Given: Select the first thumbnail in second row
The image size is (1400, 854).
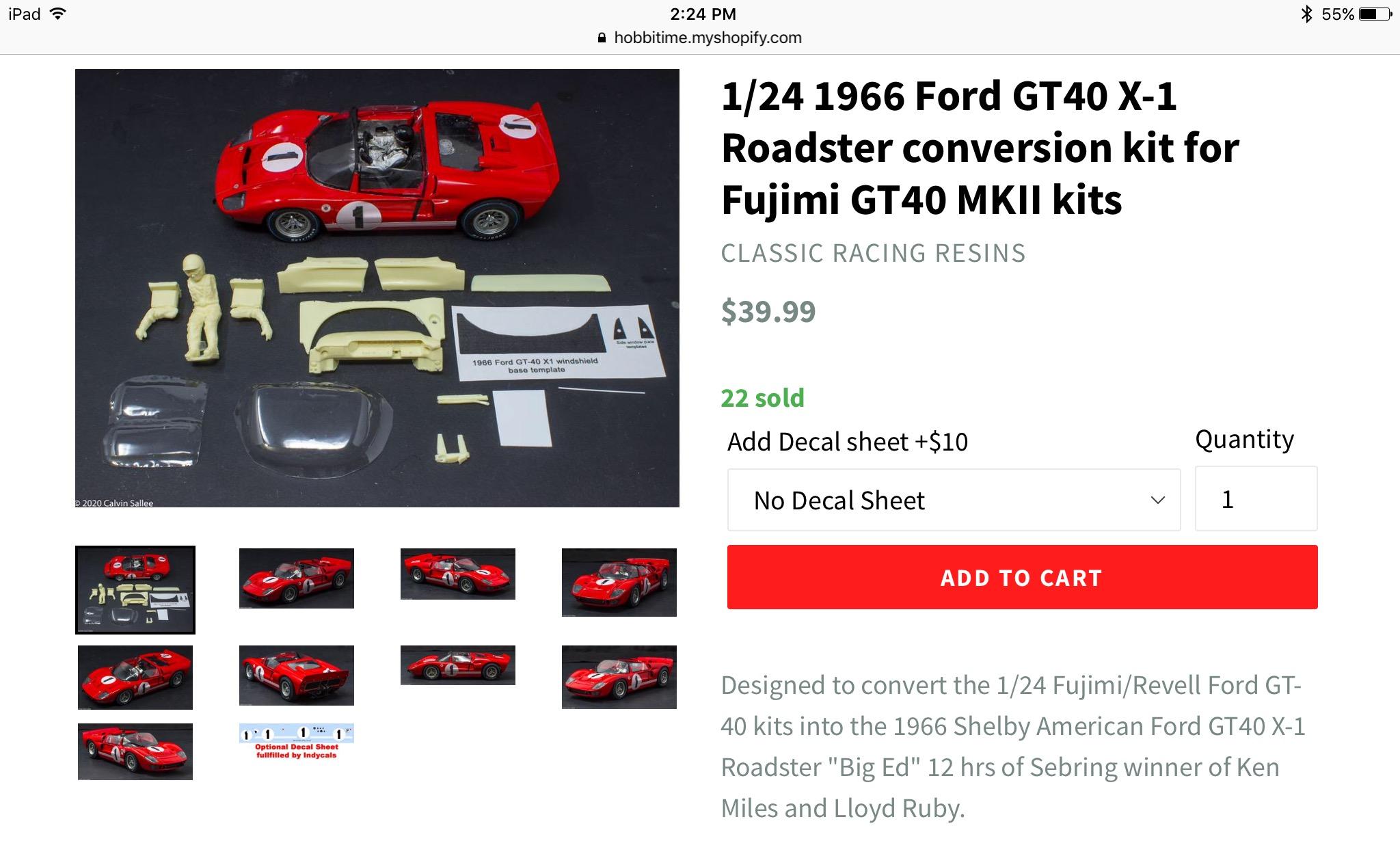Looking at the screenshot, I should [135, 677].
